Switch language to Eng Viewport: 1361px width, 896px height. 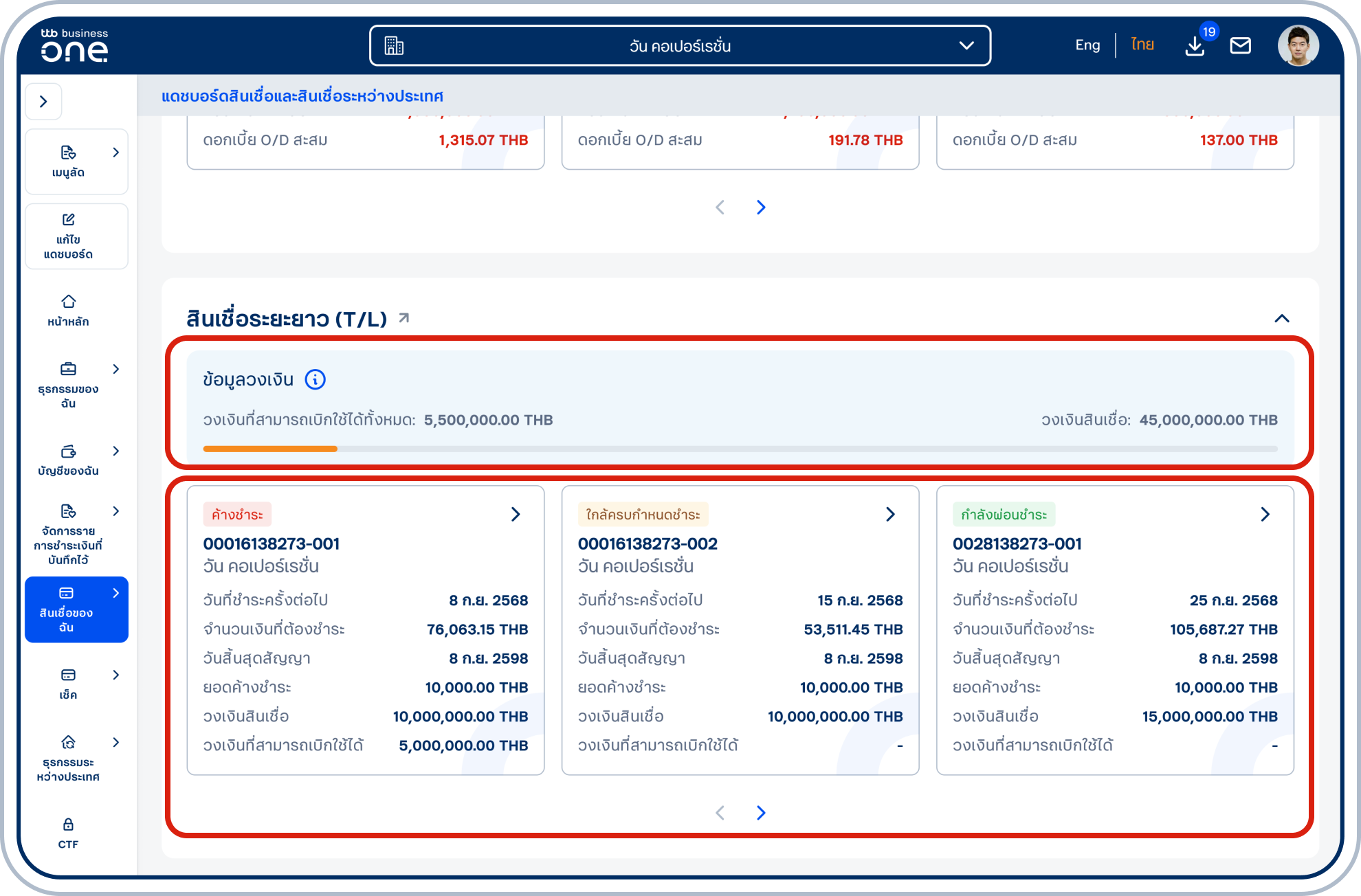(x=1087, y=45)
